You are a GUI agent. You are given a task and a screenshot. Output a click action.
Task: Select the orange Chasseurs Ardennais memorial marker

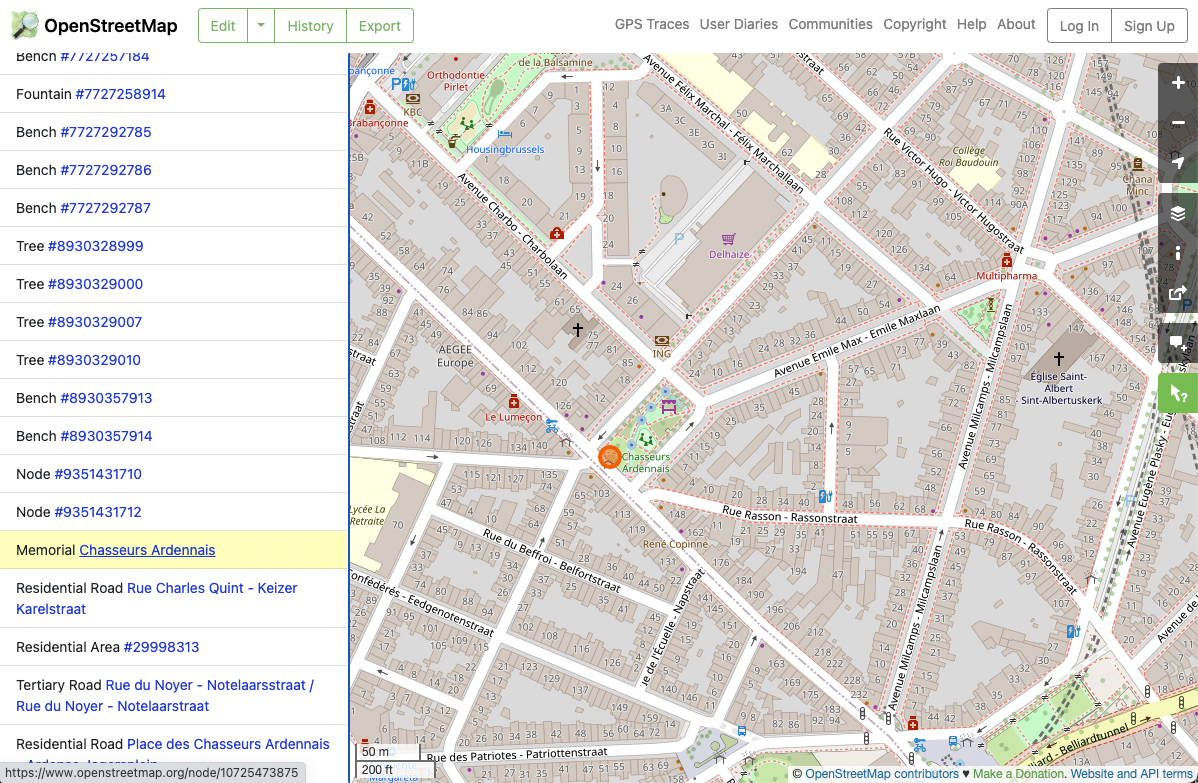[609, 457]
